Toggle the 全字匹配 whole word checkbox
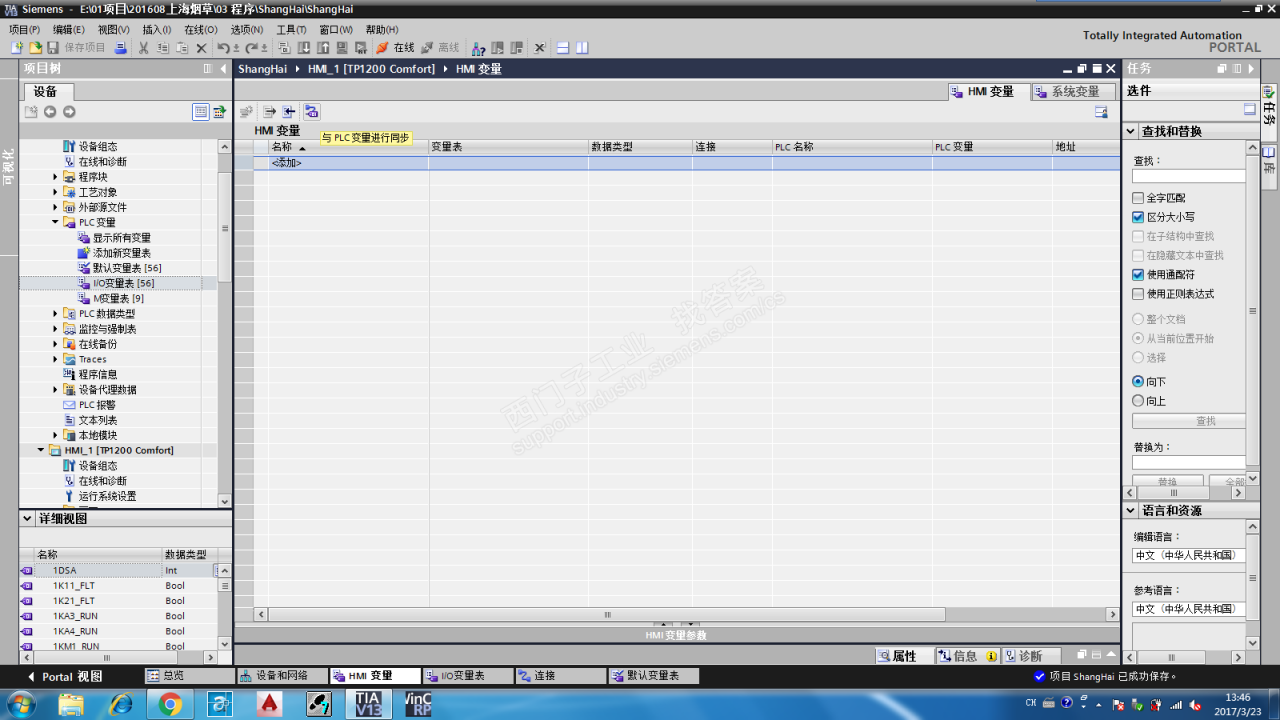This screenshot has width=1280, height=720. [x=1138, y=198]
